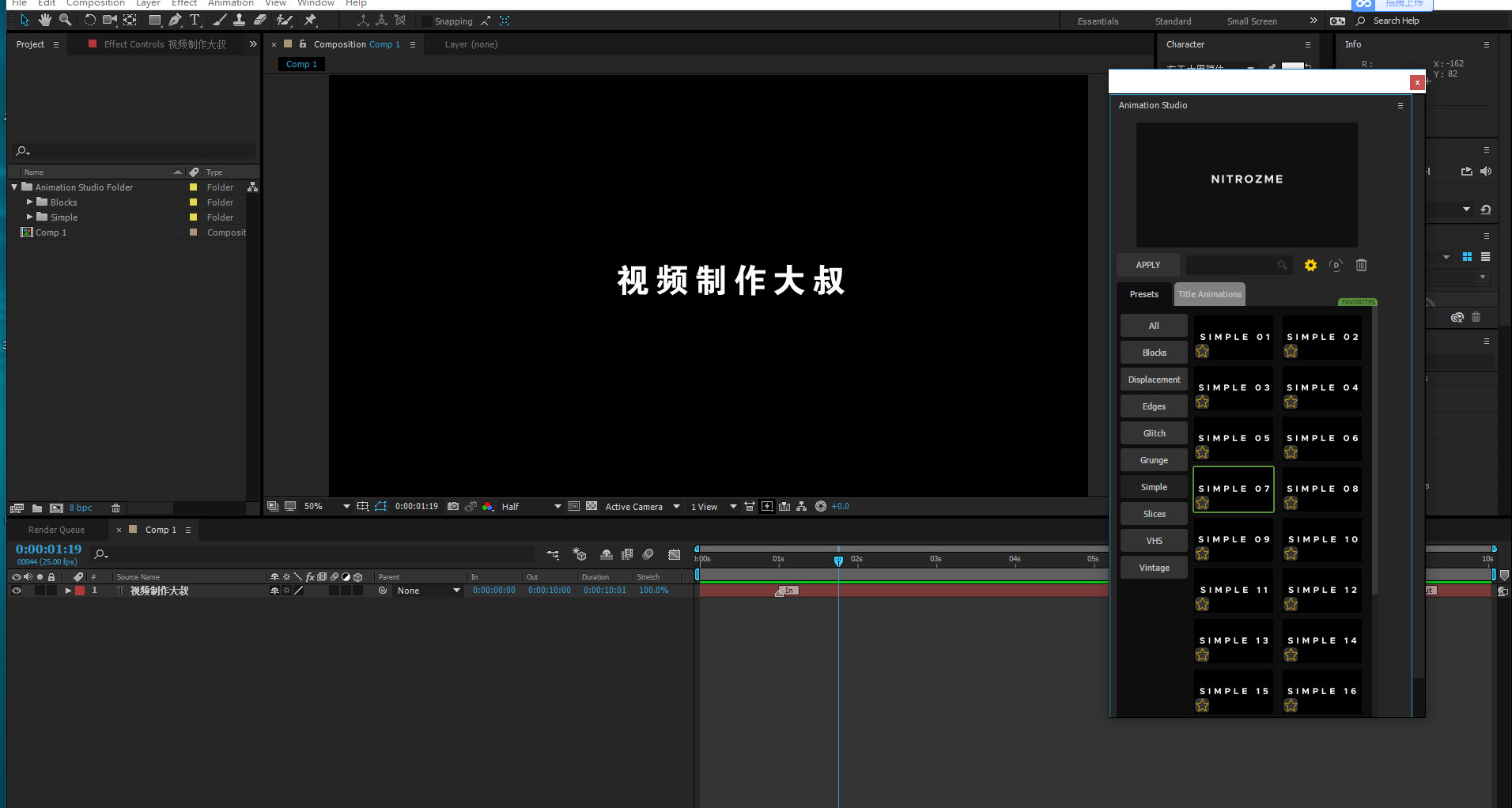Open the Active Camera dropdown

point(642,506)
